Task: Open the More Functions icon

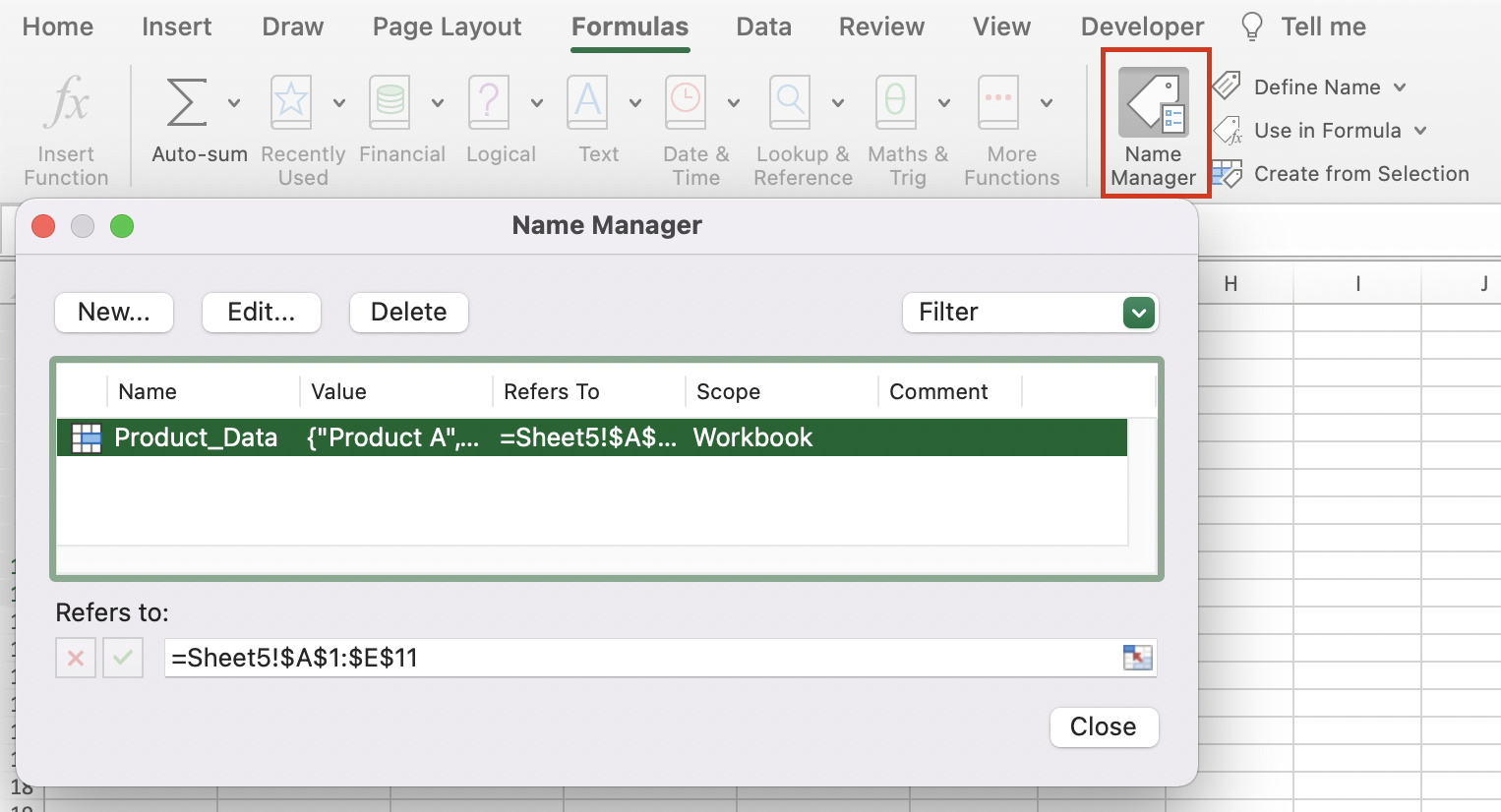Action: point(998,102)
